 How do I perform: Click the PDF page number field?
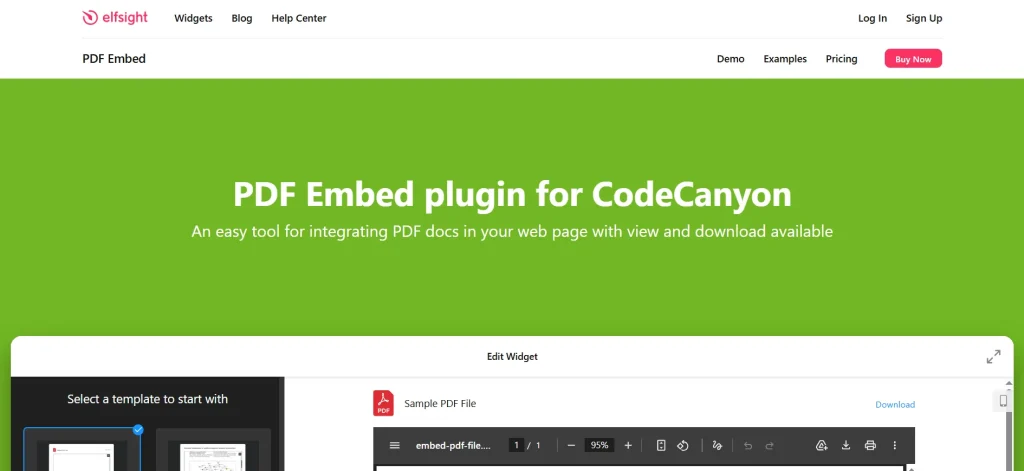pyautogui.click(x=517, y=446)
